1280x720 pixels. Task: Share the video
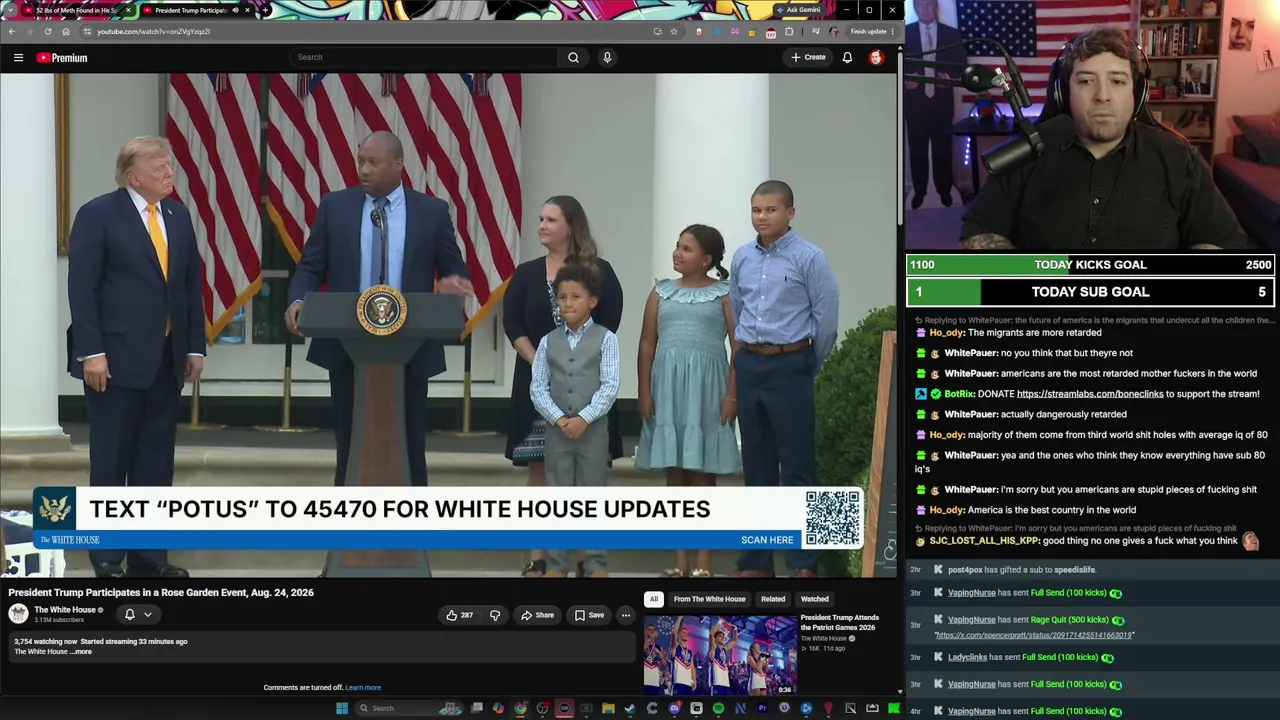click(x=538, y=615)
